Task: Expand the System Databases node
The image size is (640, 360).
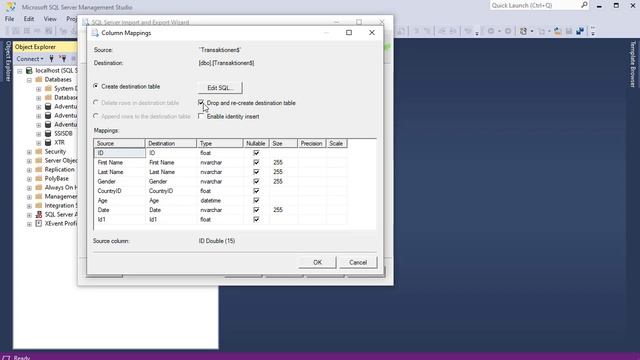Action: coord(39,89)
